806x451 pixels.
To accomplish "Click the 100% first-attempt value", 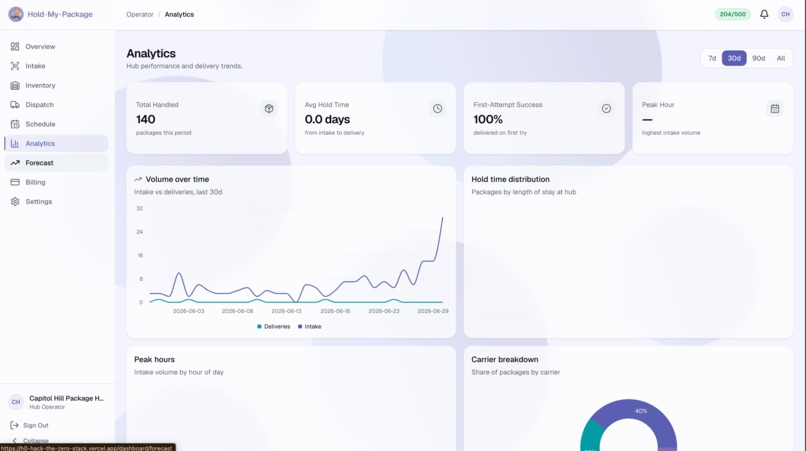I will pos(488,119).
